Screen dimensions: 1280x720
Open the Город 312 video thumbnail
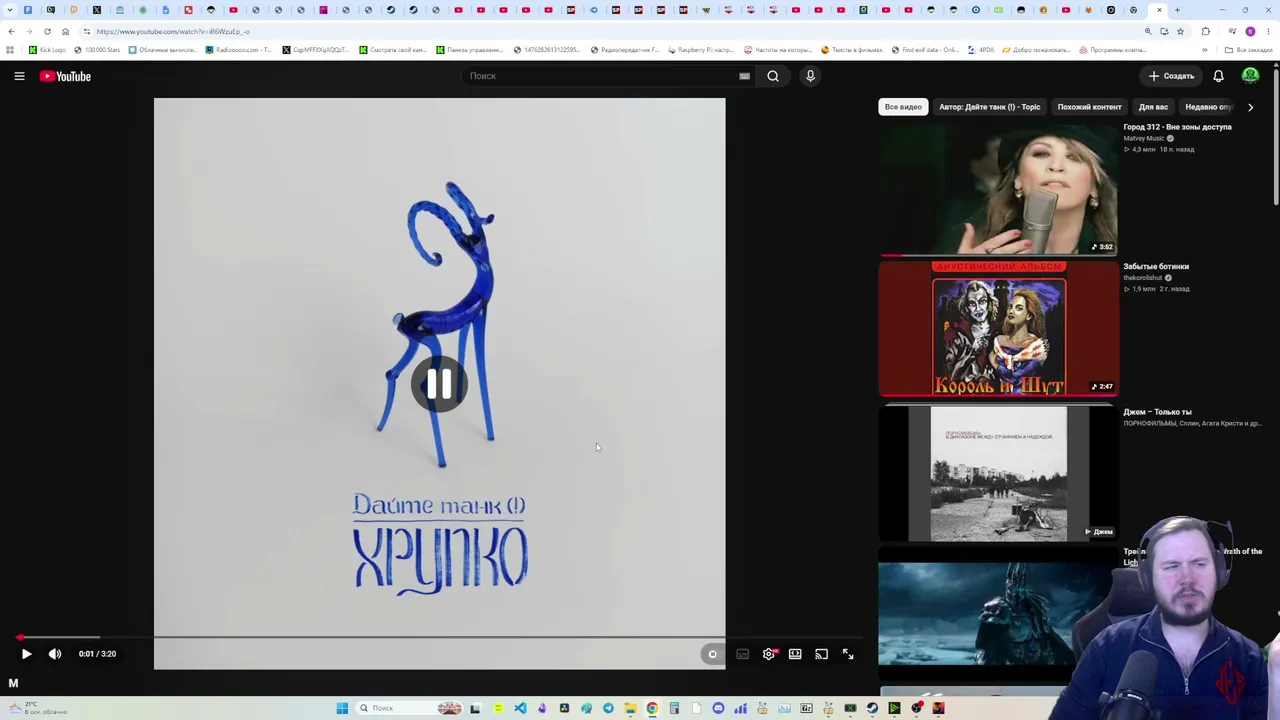pos(998,189)
